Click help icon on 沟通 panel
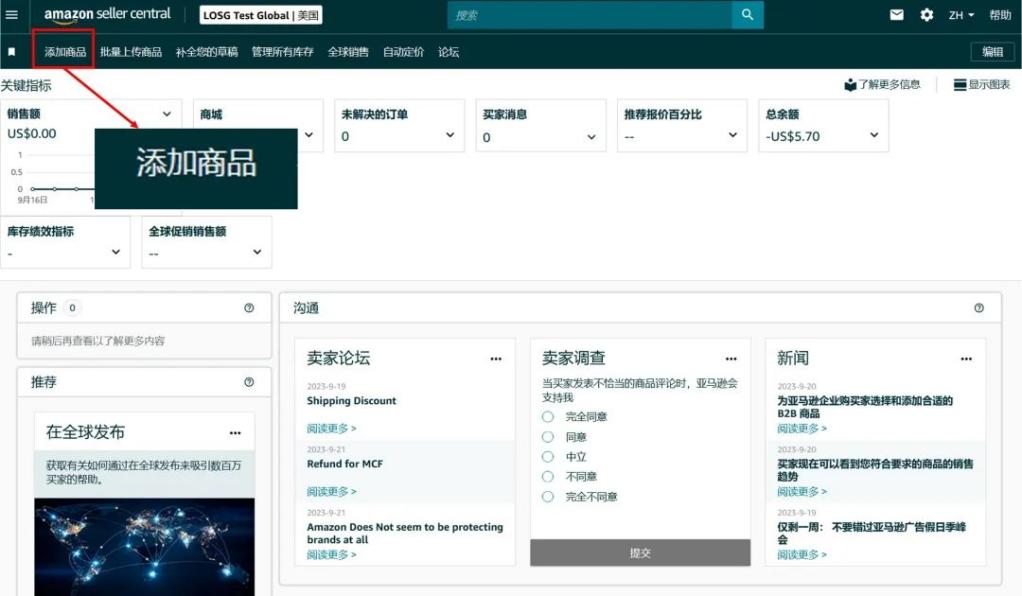 (978, 308)
